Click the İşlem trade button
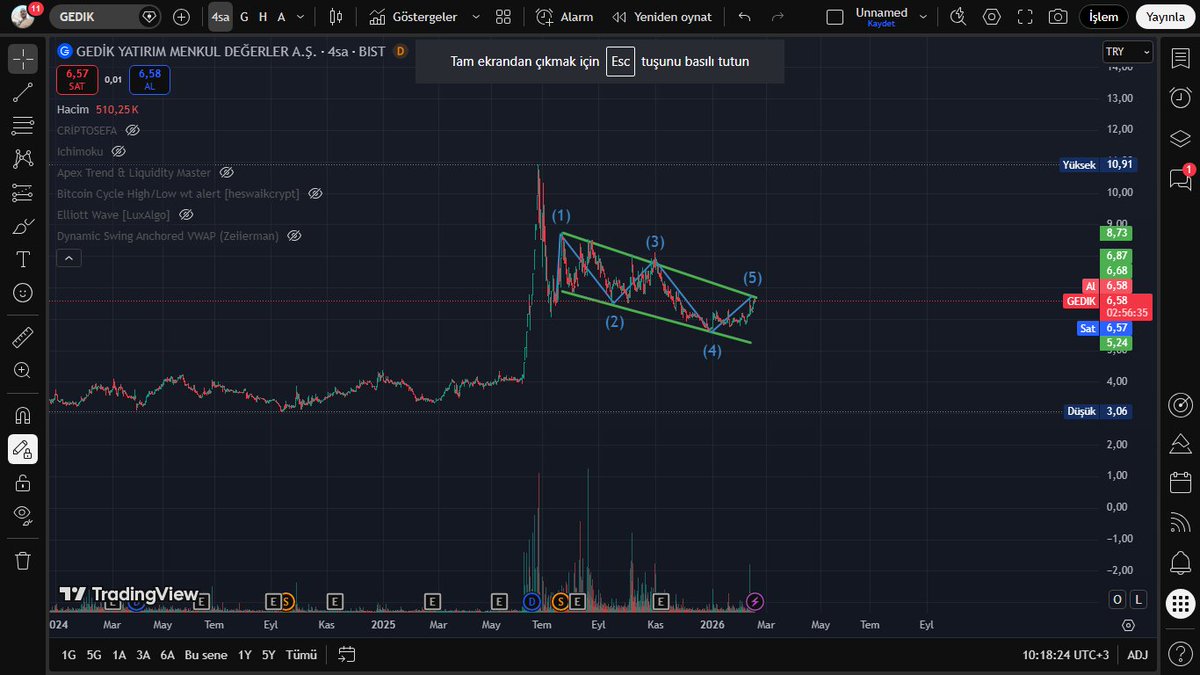1200x675 pixels. pyautogui.click(x=1104, y=17)
